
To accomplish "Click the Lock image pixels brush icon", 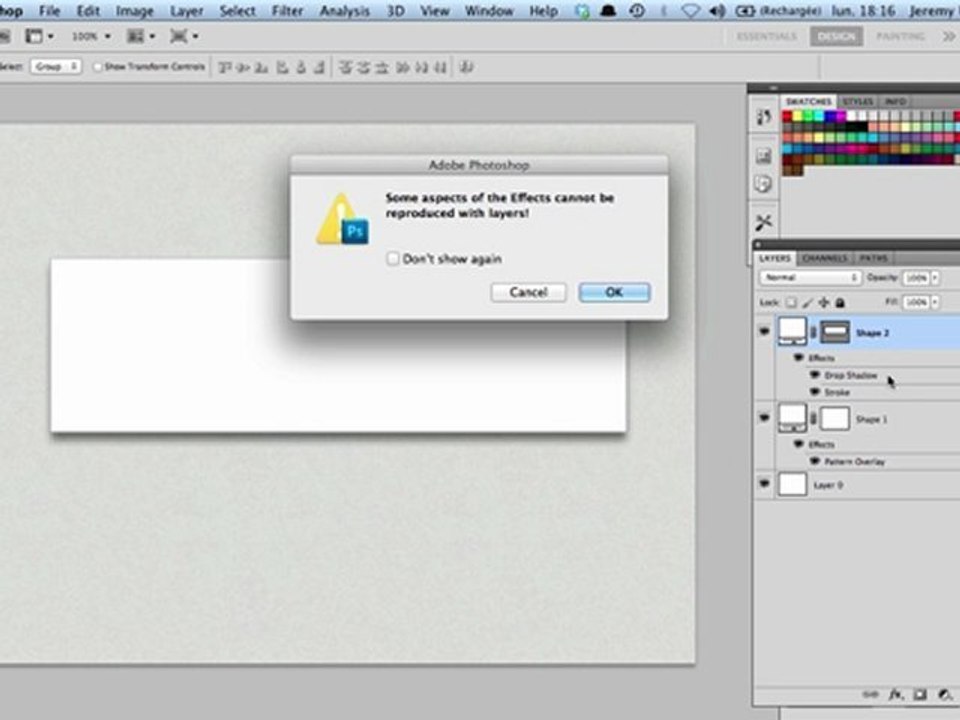I will (x=808, y=302).
